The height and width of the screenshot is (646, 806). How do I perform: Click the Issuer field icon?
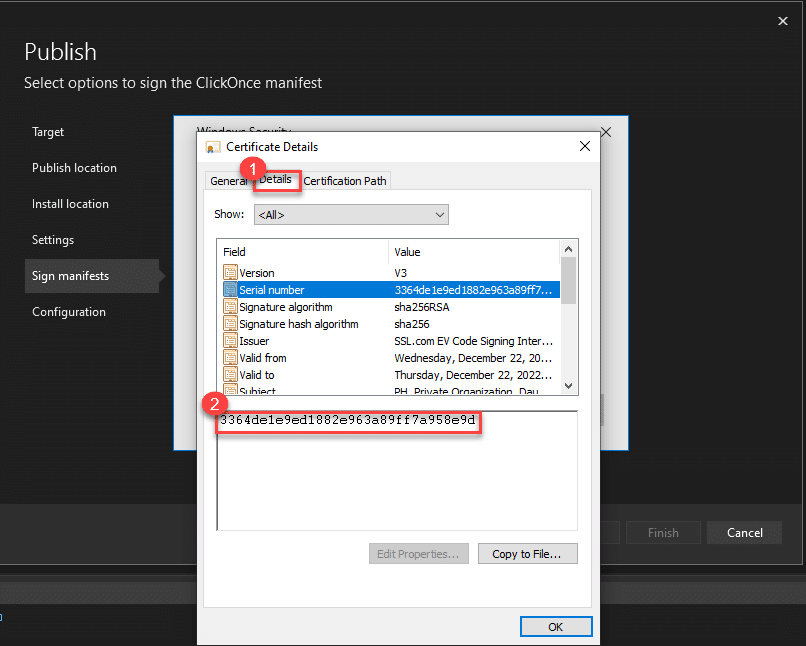230,341
